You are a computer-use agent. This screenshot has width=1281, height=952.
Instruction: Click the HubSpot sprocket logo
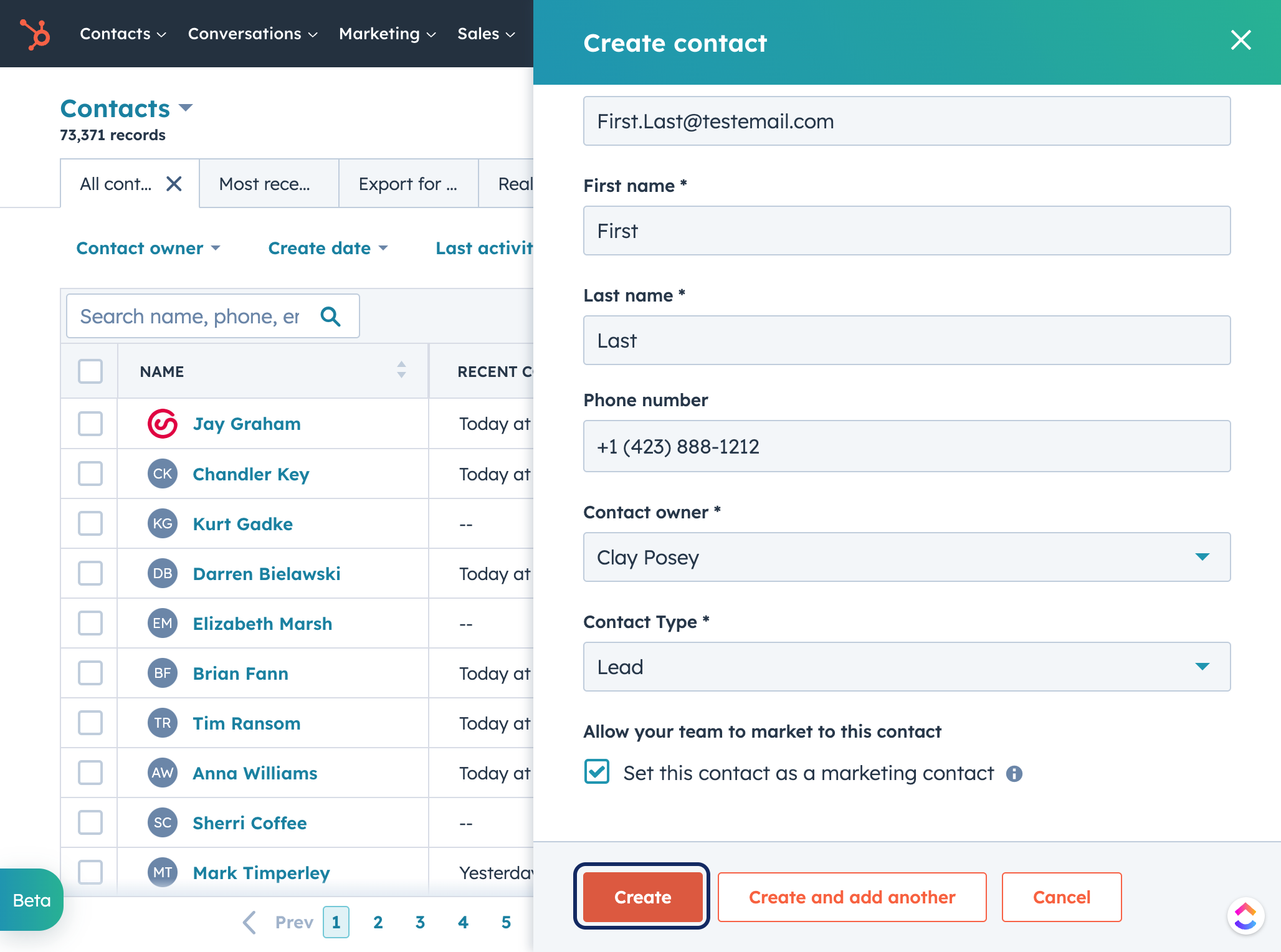(x=35, y=34)
